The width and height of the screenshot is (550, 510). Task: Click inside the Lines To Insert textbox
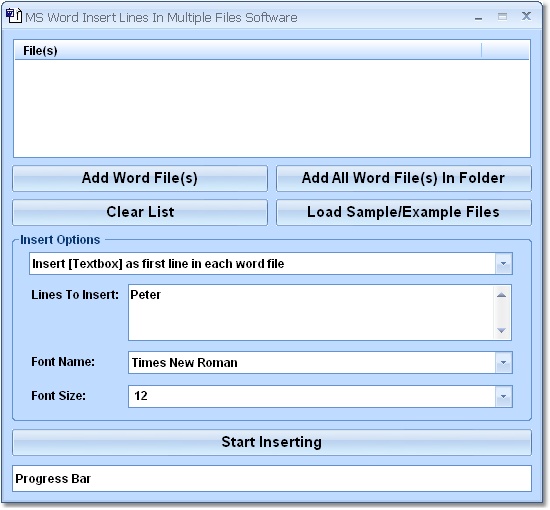pyautogui.click(x=311, y=313)
